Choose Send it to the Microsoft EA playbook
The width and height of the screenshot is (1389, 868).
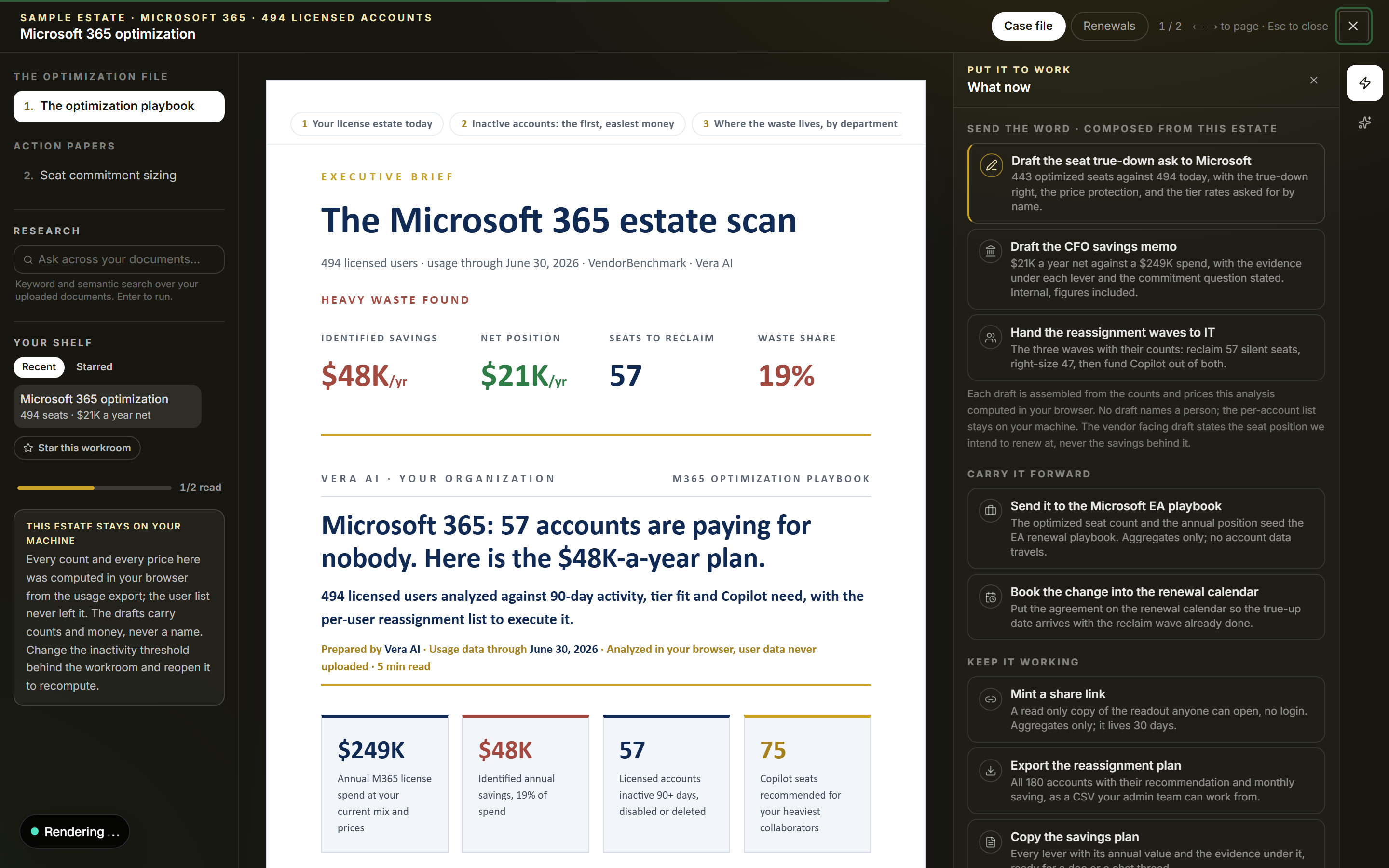(x=1146, y=529)
